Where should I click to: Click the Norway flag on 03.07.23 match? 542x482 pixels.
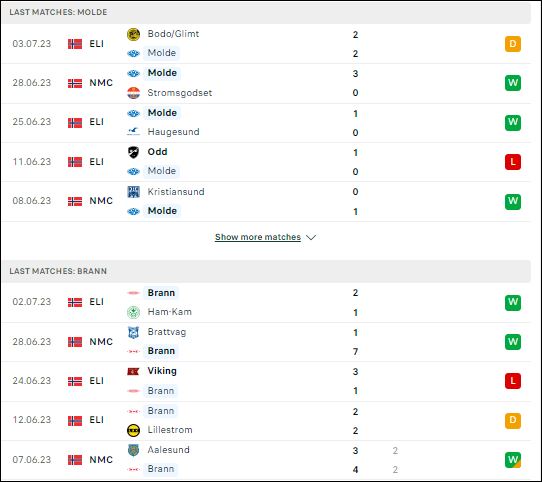(x=75, y=44)
